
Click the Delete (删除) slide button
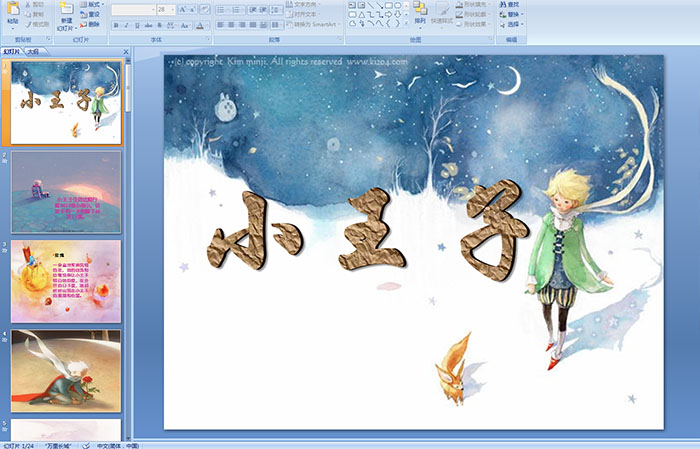(x=90, y=24)
